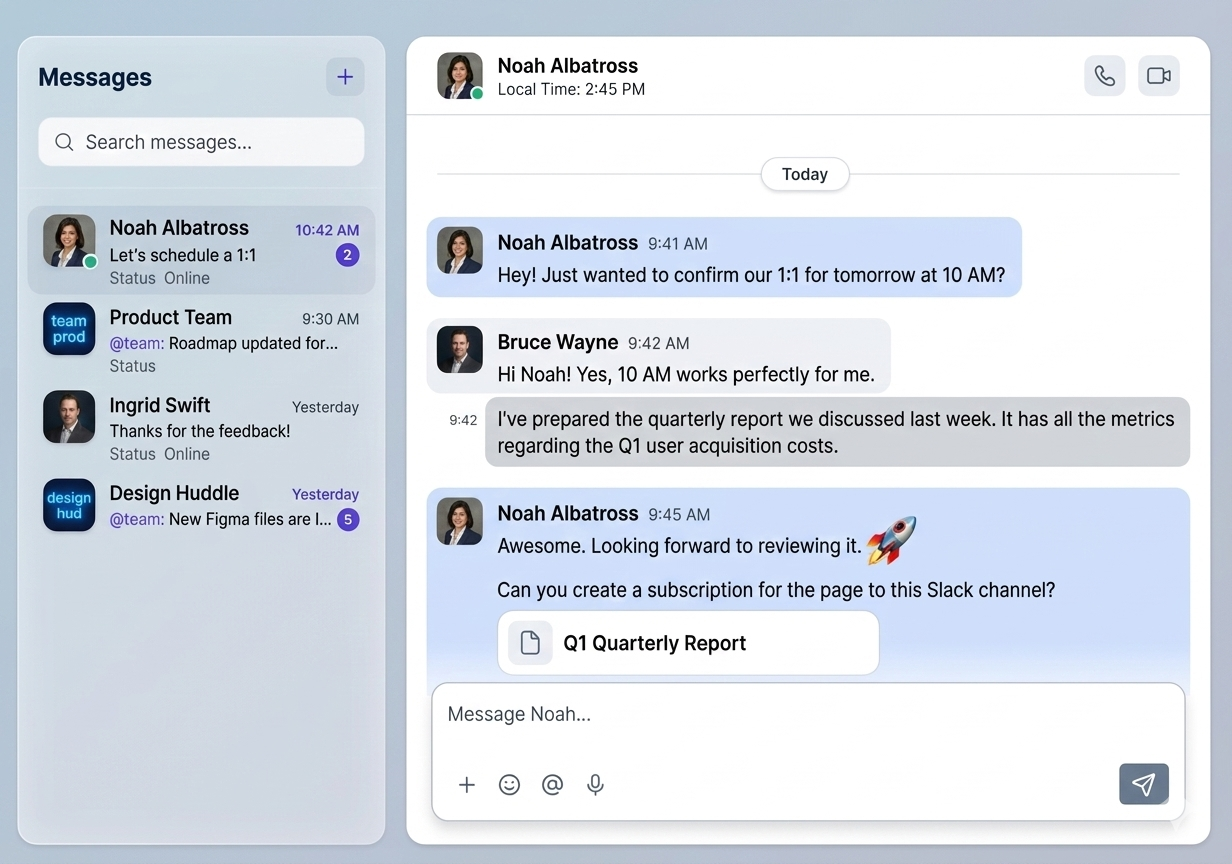Select the Ingrid Swift conversation
The width and height of the screenshot is (1232, 864).
tap(200, 428)
